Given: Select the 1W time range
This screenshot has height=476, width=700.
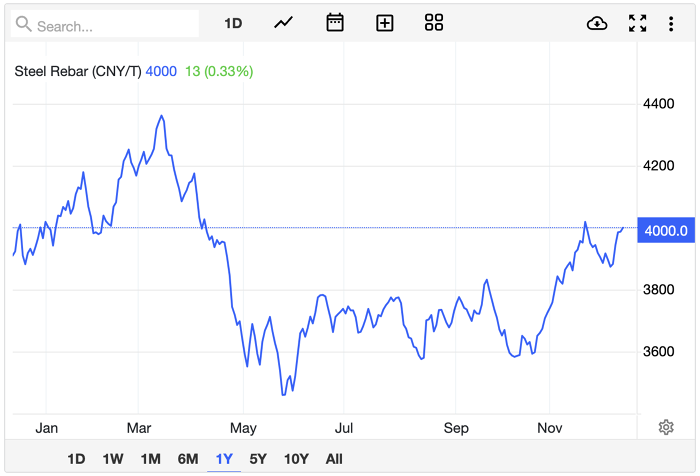Looking at the screenshot, I should pyautogui.click(x=113, y=459).
